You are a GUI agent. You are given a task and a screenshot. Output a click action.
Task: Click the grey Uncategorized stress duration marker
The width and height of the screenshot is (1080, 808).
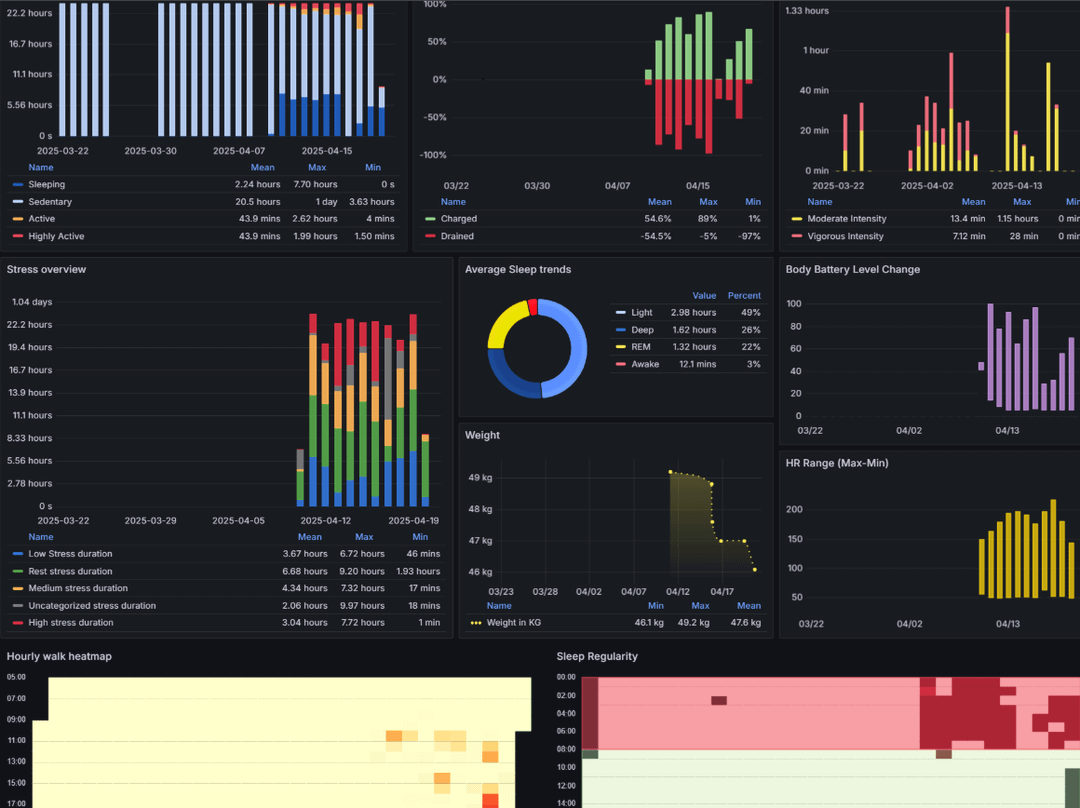click(x=18, y=606)
